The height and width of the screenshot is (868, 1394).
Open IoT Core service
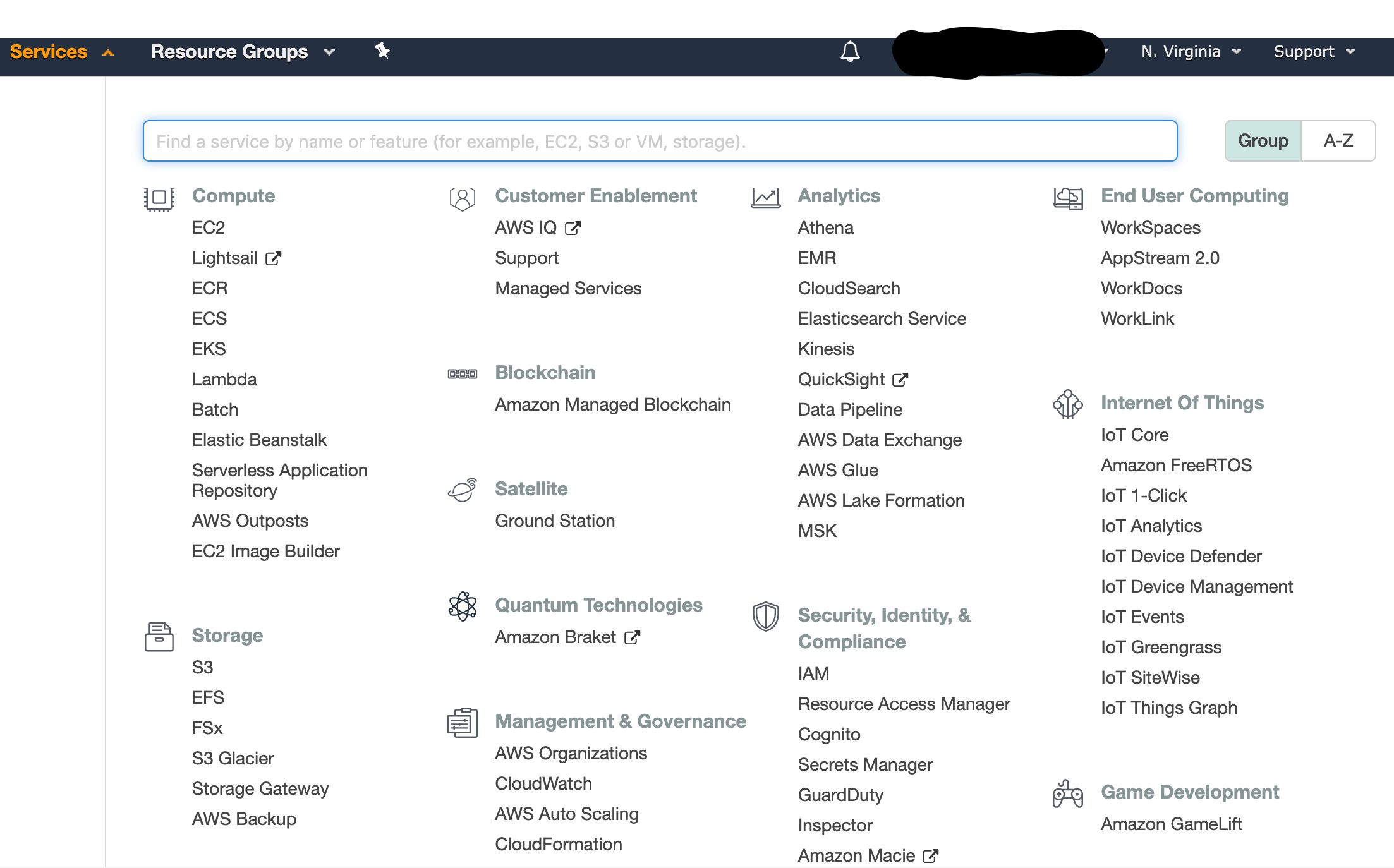coord(1135,435)
